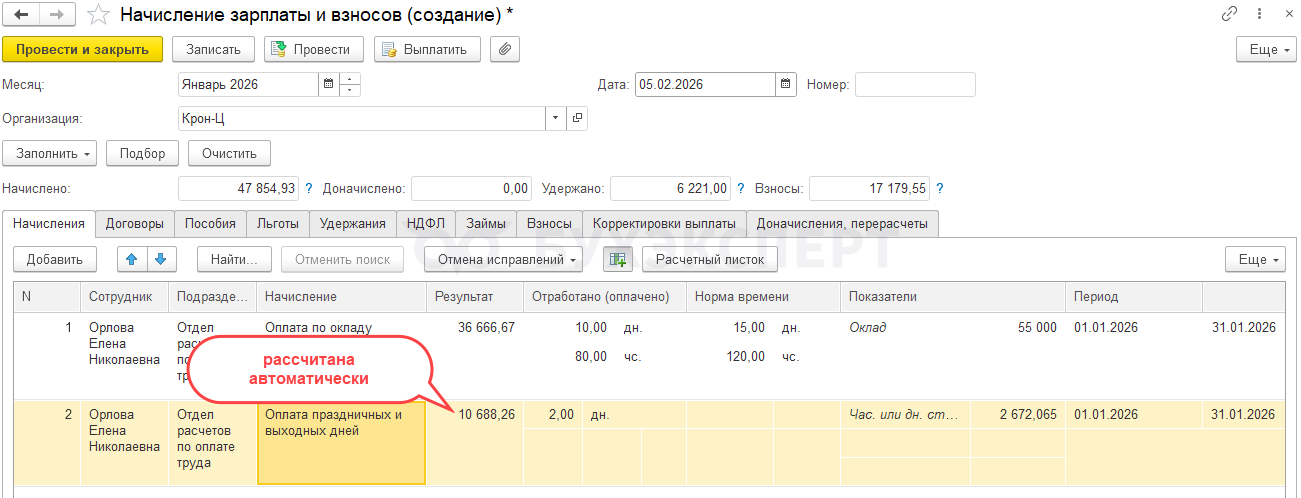Move the selected row down
The height and width of the screenshot is (498, 1301).
pyautogui.click(x=160, y=259)
